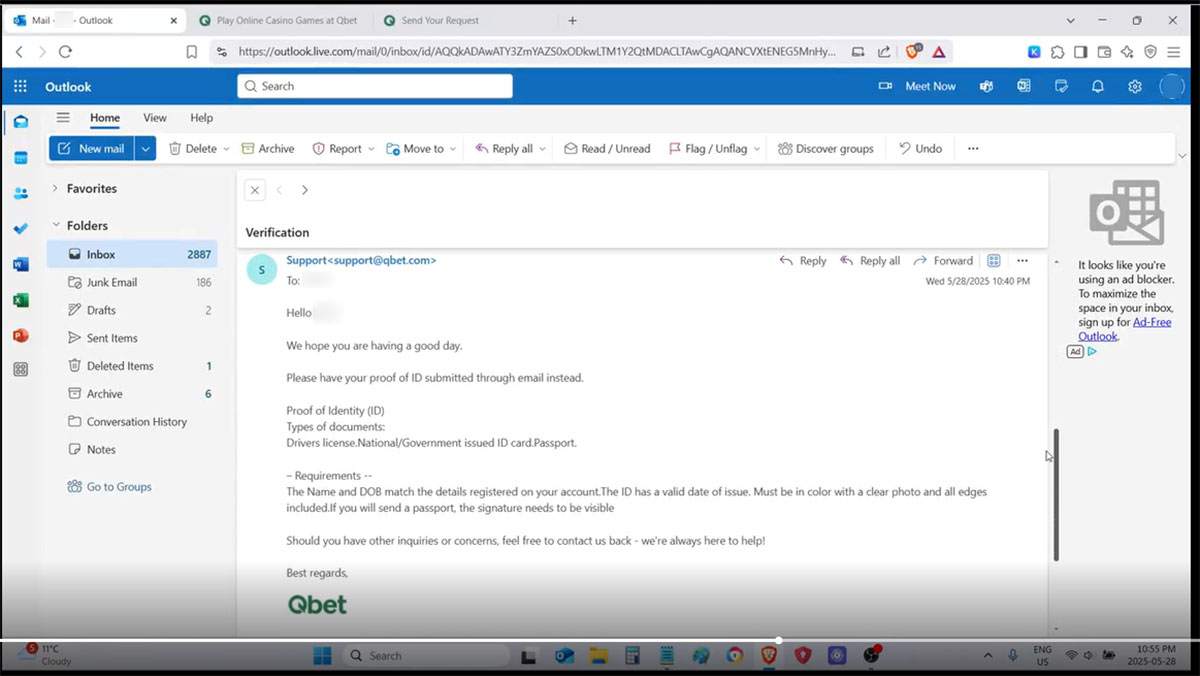Click the Meet Now button

[x=917, y=87]
